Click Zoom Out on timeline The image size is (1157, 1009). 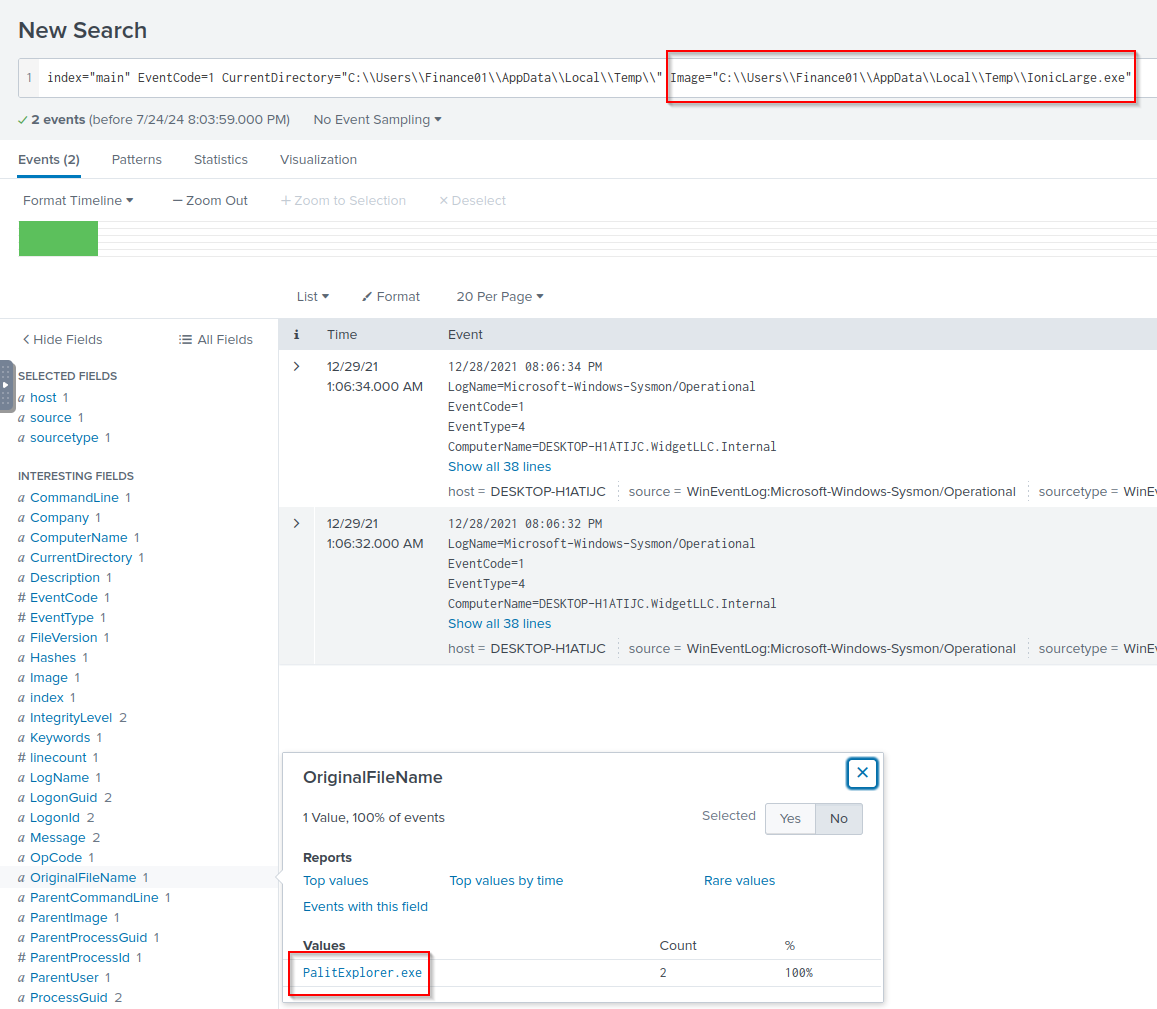pyautogui.click(x=210, y=200)
